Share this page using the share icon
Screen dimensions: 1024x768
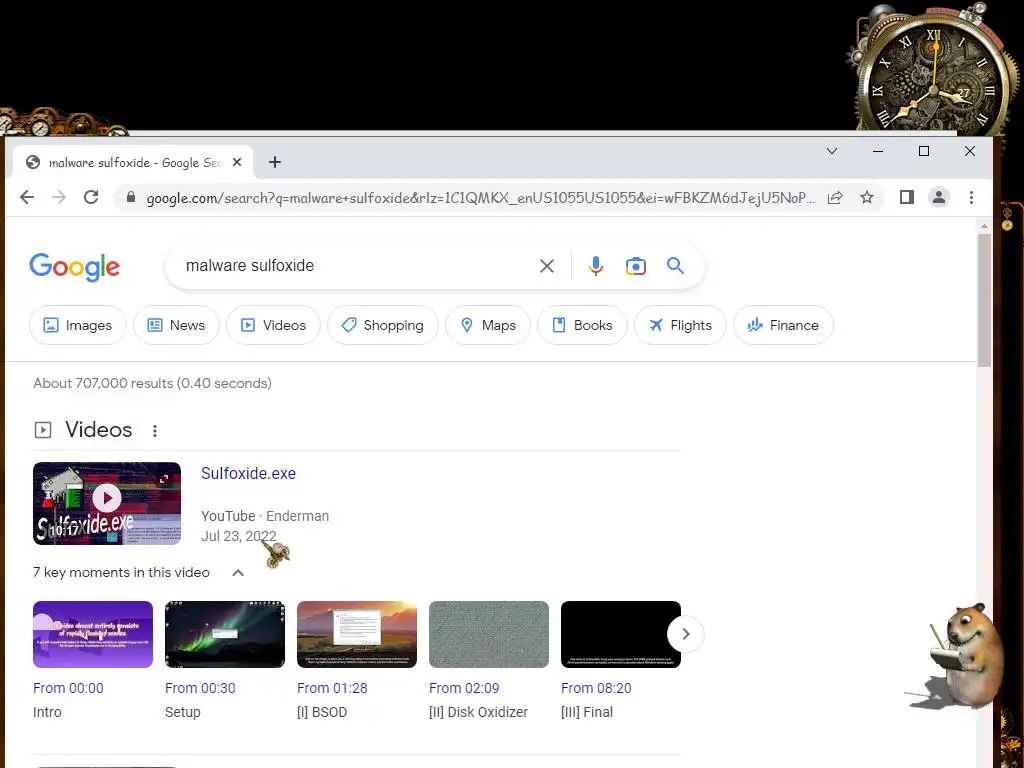tap(835, 197)
